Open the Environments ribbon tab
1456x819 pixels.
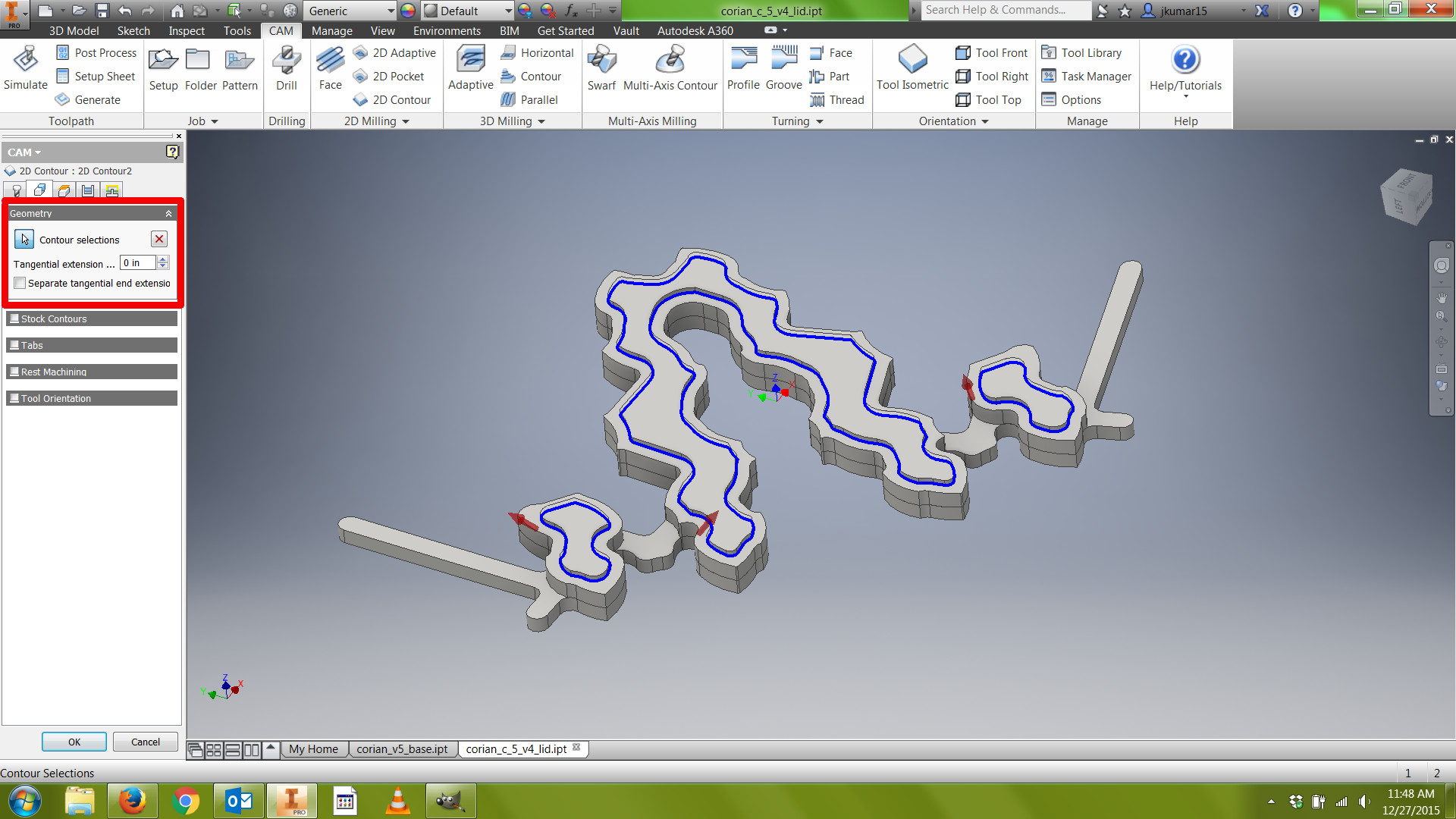coord(447,31)
